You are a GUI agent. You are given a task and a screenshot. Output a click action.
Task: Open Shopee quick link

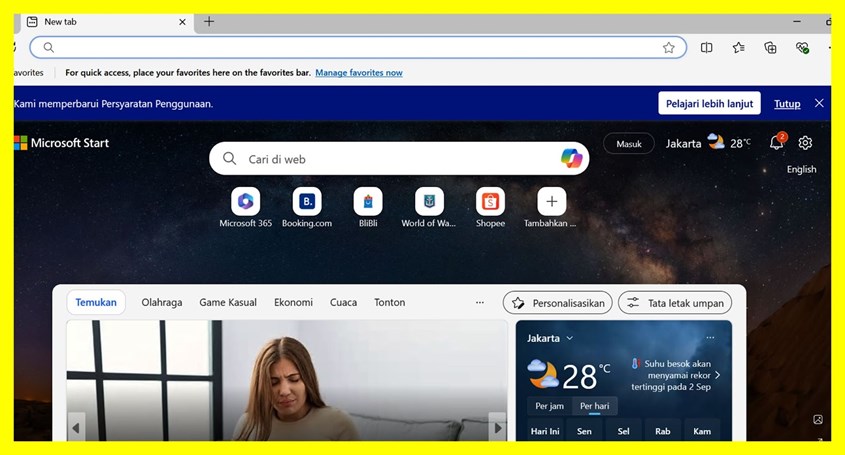pos(490,208)
